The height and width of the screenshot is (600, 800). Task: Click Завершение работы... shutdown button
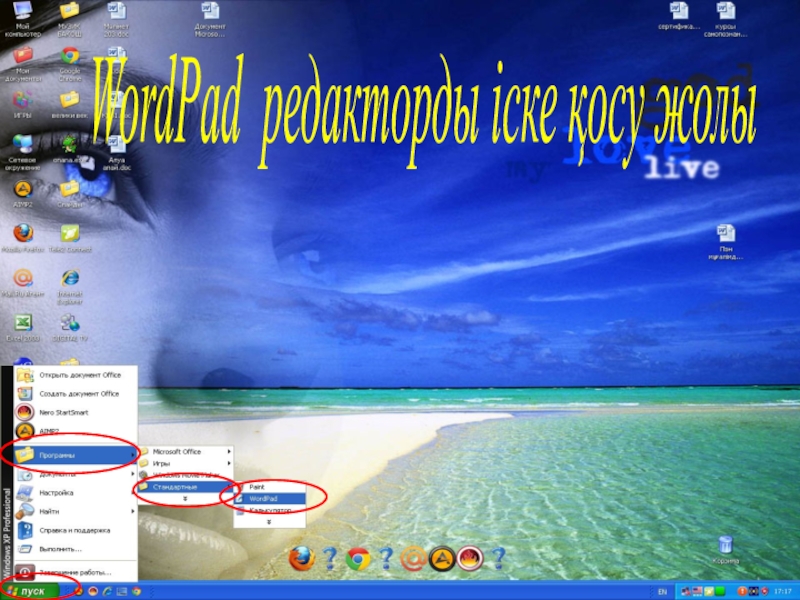click(x=76, y=572)
